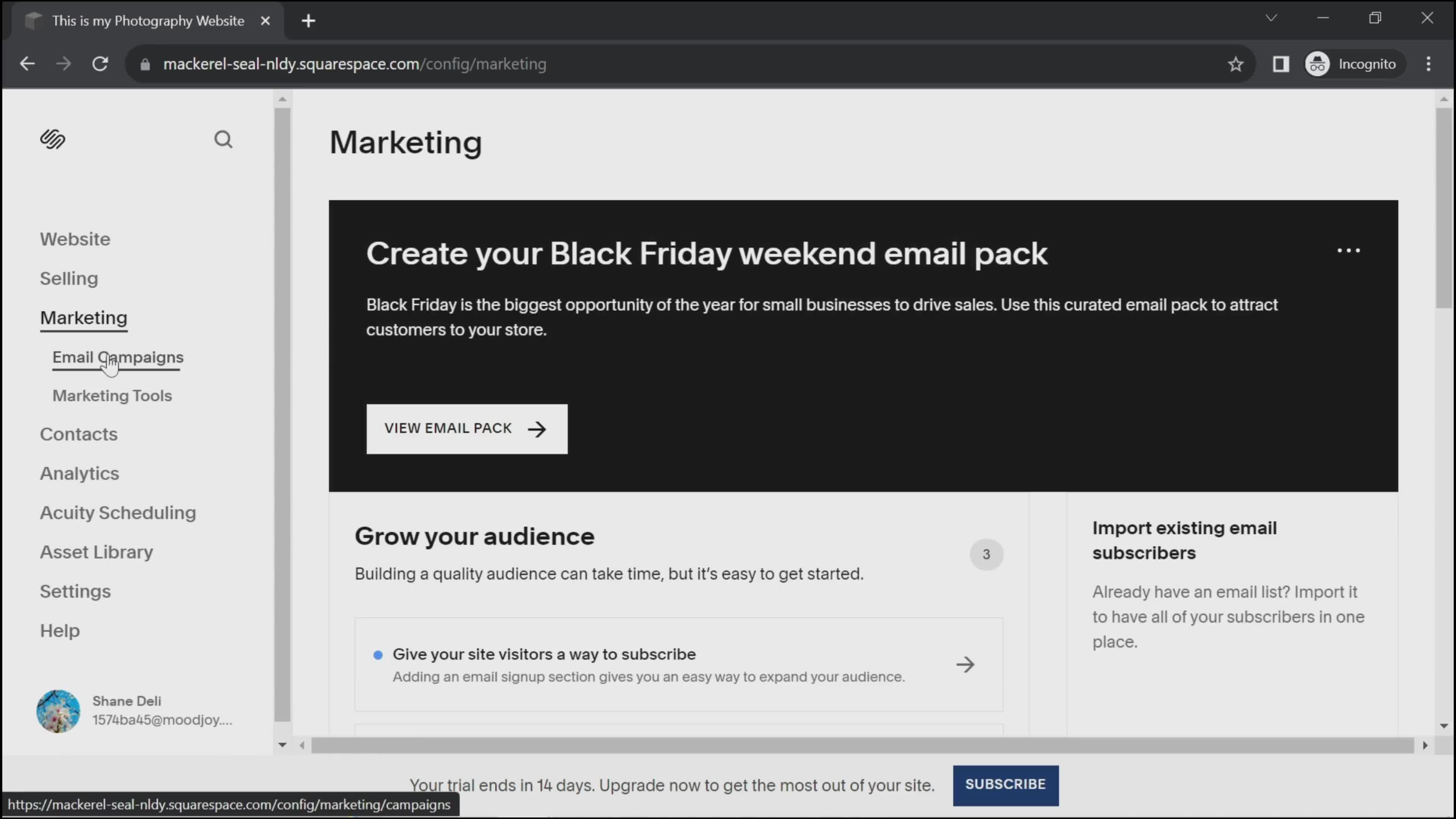Image resolution: width=1456 pixels, height=819 pixels.
Task: Click the Shane Deli profile avatar
Action: [x=58, y=711]
